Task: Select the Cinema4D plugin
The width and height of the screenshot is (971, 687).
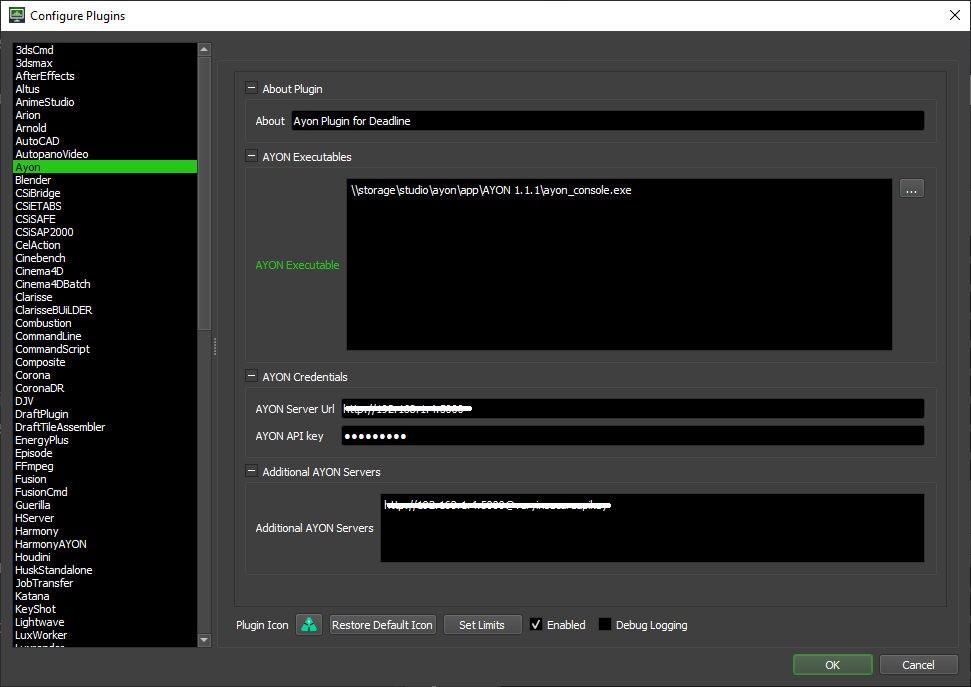Action: point(105,271)
